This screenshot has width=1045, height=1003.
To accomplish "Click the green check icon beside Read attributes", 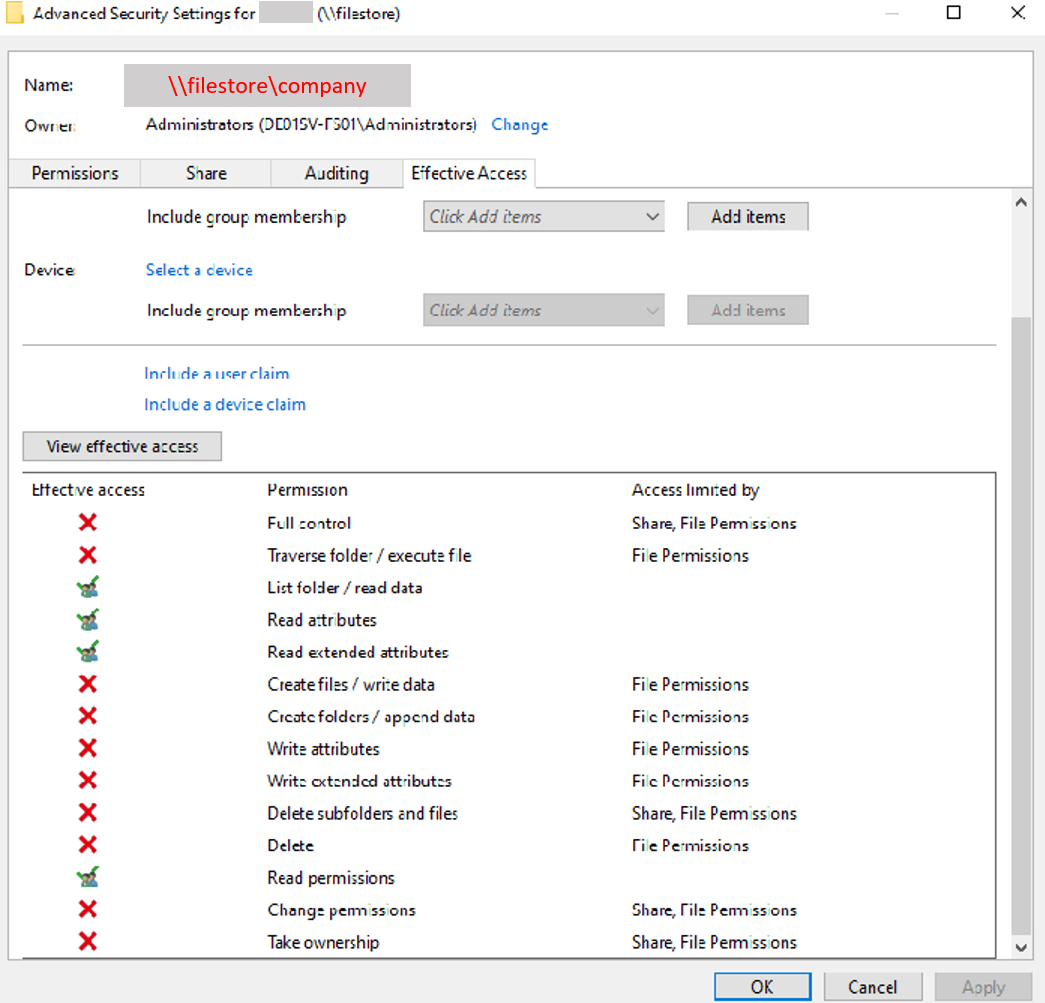I will (x=87, y=619).
